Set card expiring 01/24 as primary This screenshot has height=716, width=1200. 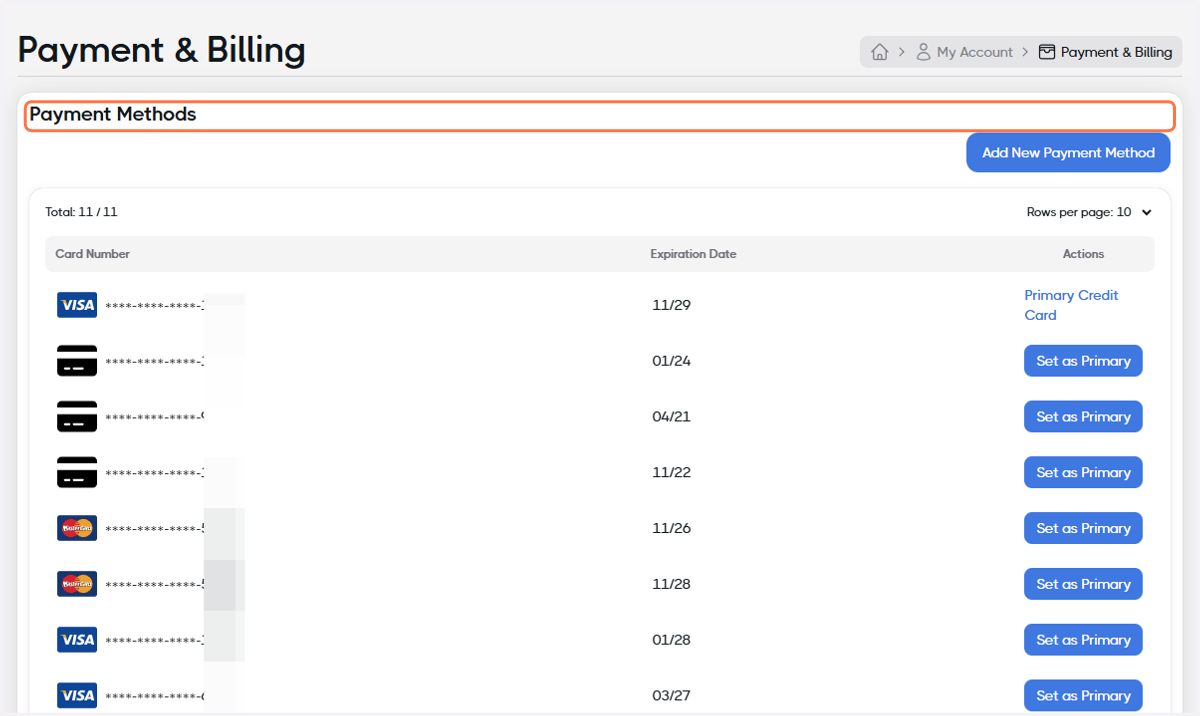1083,361
